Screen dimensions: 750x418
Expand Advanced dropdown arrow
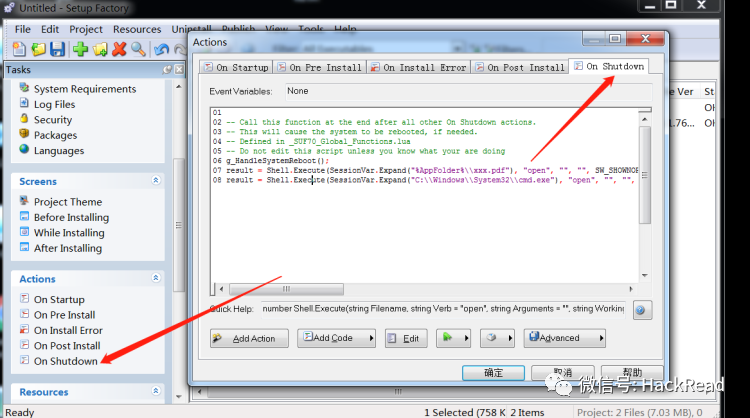(x=601, y=338)
